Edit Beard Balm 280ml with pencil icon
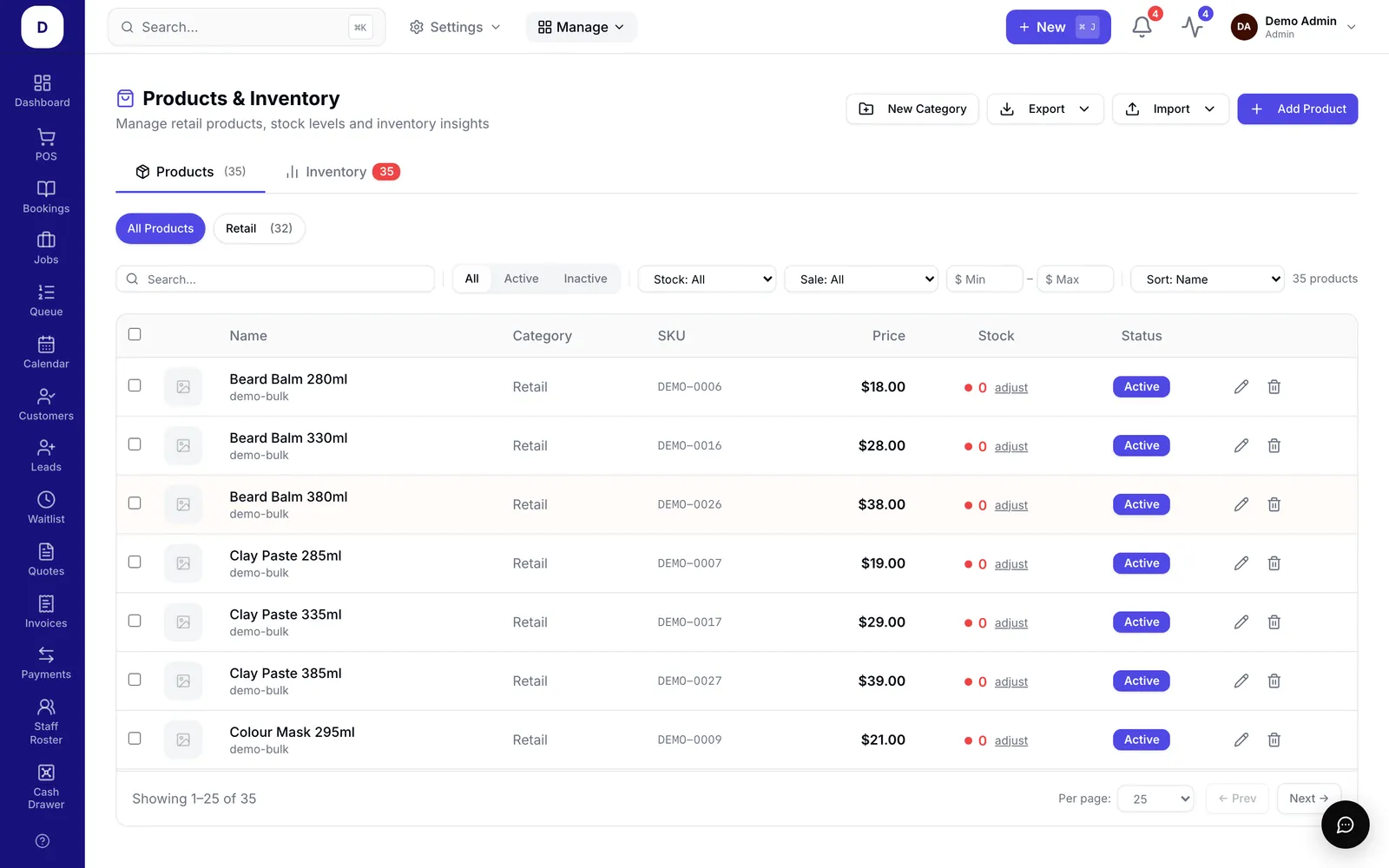1389x868 pixels. 1241,387
